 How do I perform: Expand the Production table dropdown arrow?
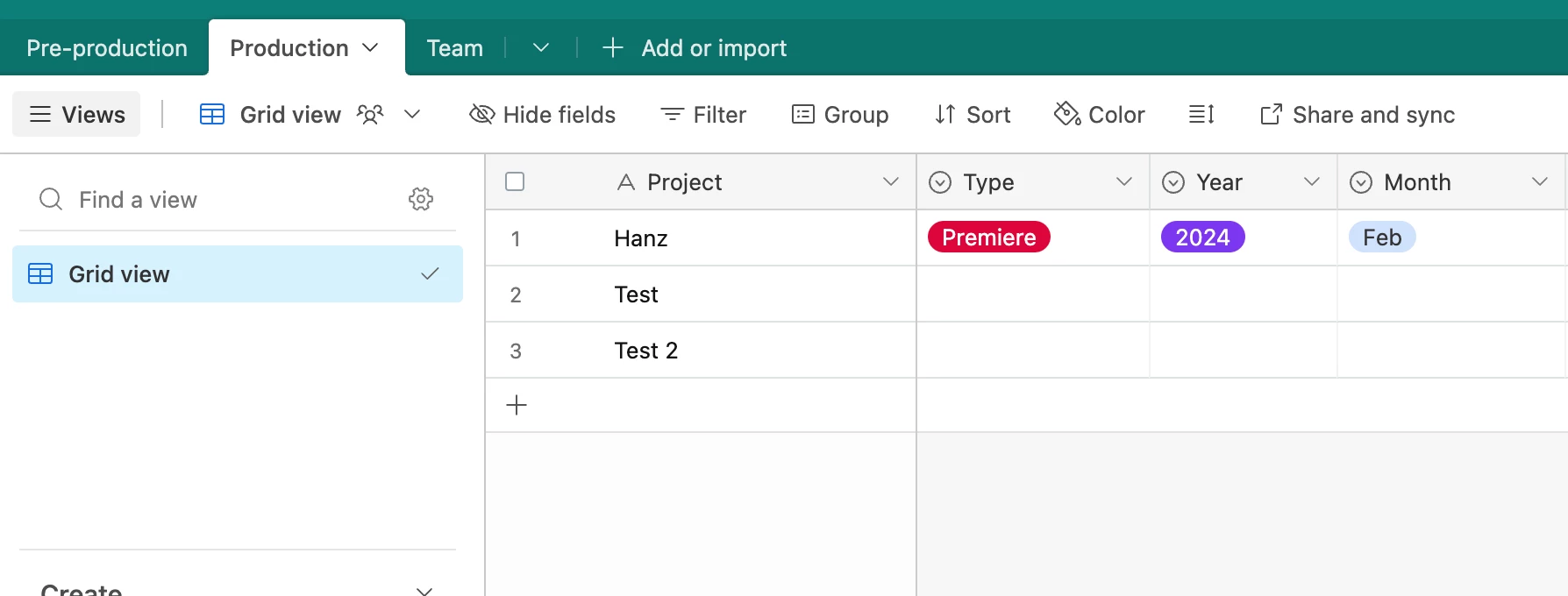click(371, 47)
